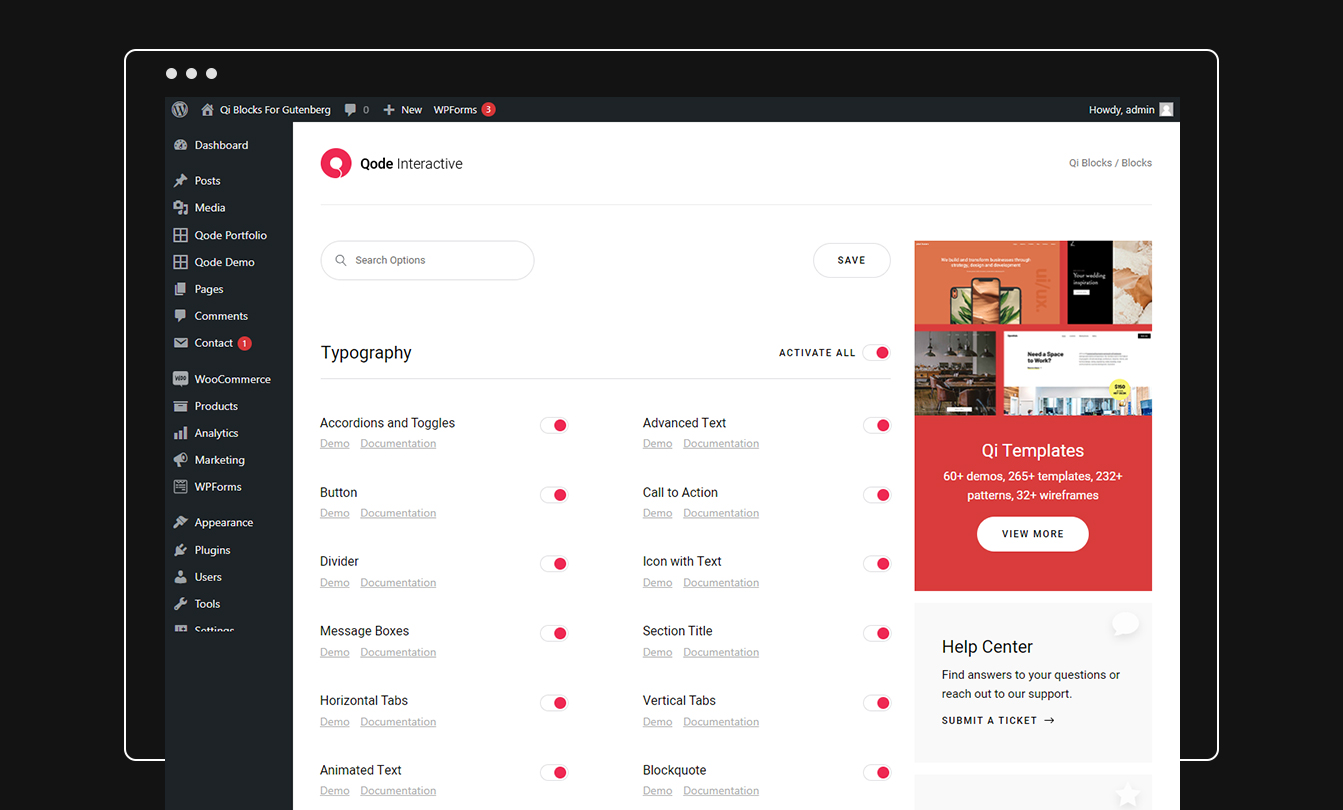Open the Dashboard menu item
Image resolution: width=1343 pixels, height=810 pixels.
pyautogui.click(x=221, y=145)
